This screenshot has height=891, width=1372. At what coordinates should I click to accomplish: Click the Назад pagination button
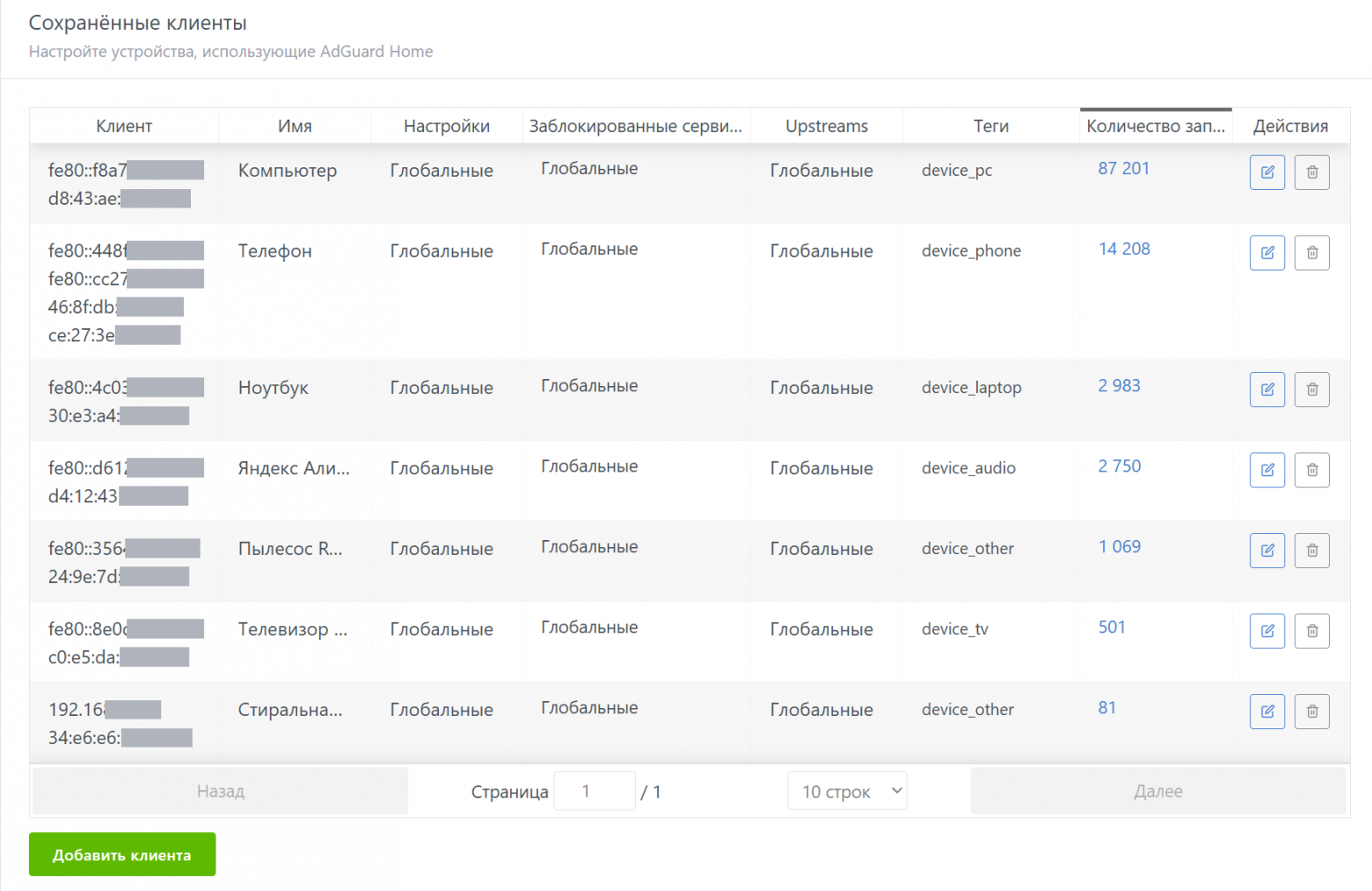221,791
